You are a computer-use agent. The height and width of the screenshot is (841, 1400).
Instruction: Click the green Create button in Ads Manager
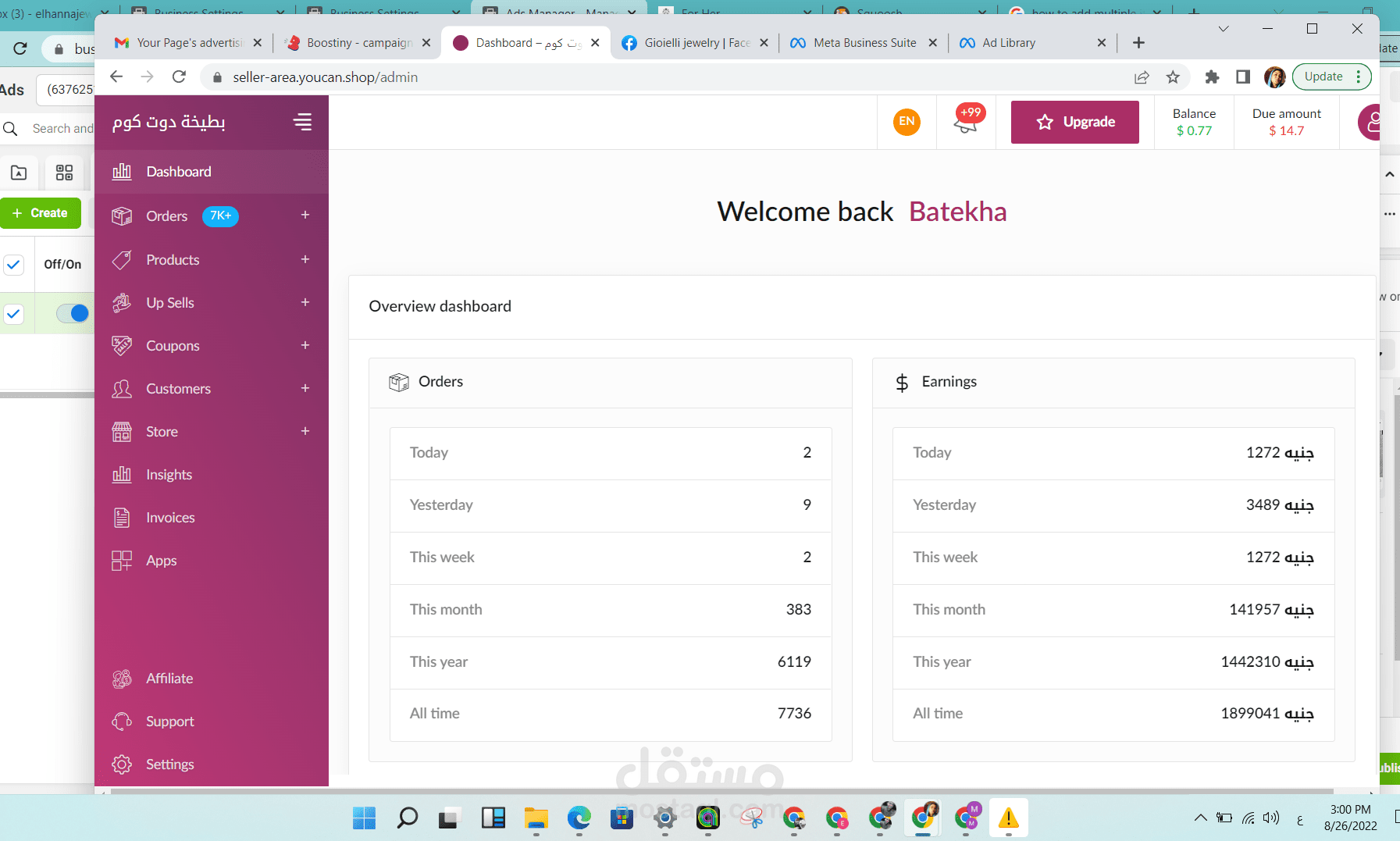click(x=41, y=213)
